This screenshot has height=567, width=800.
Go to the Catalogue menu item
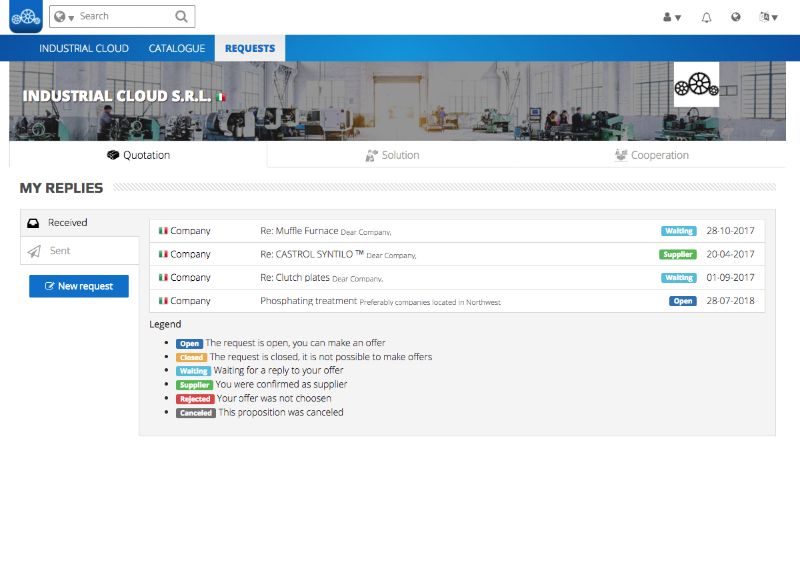177,48
